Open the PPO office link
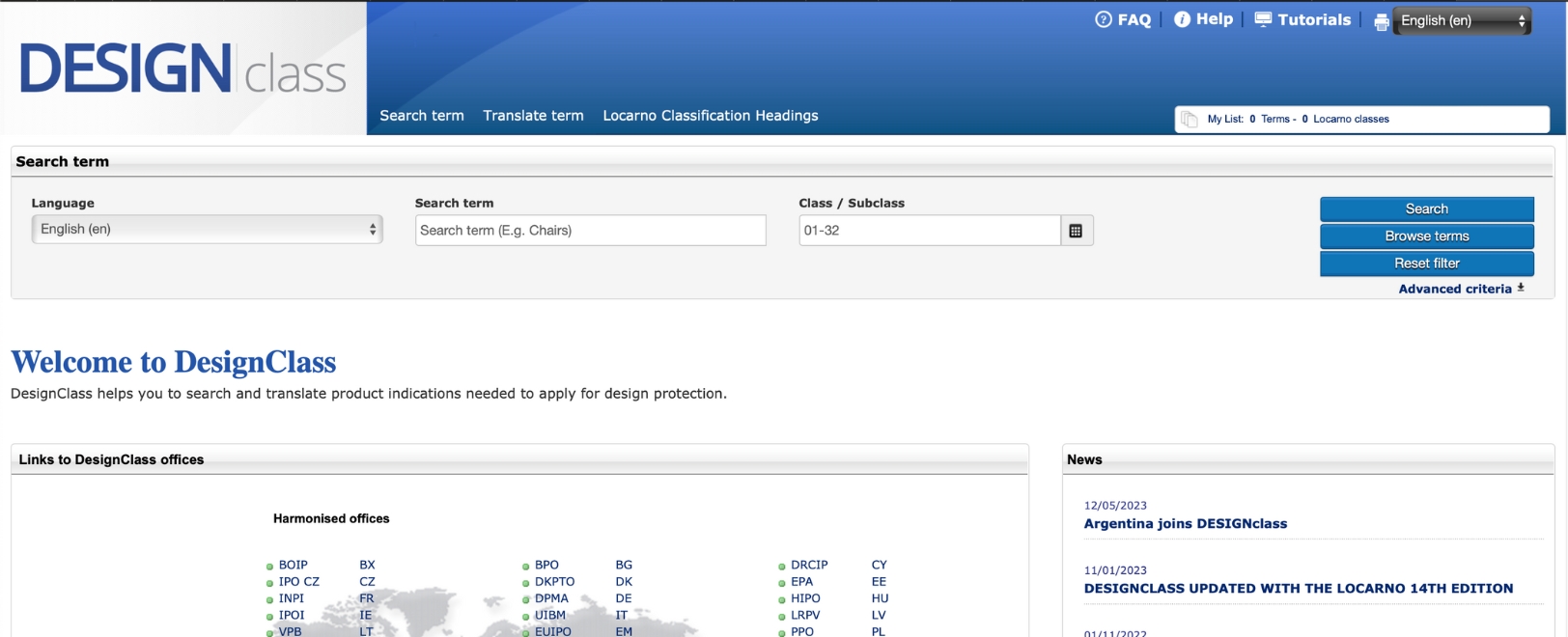1568x637 pixels. click(802, 631)
